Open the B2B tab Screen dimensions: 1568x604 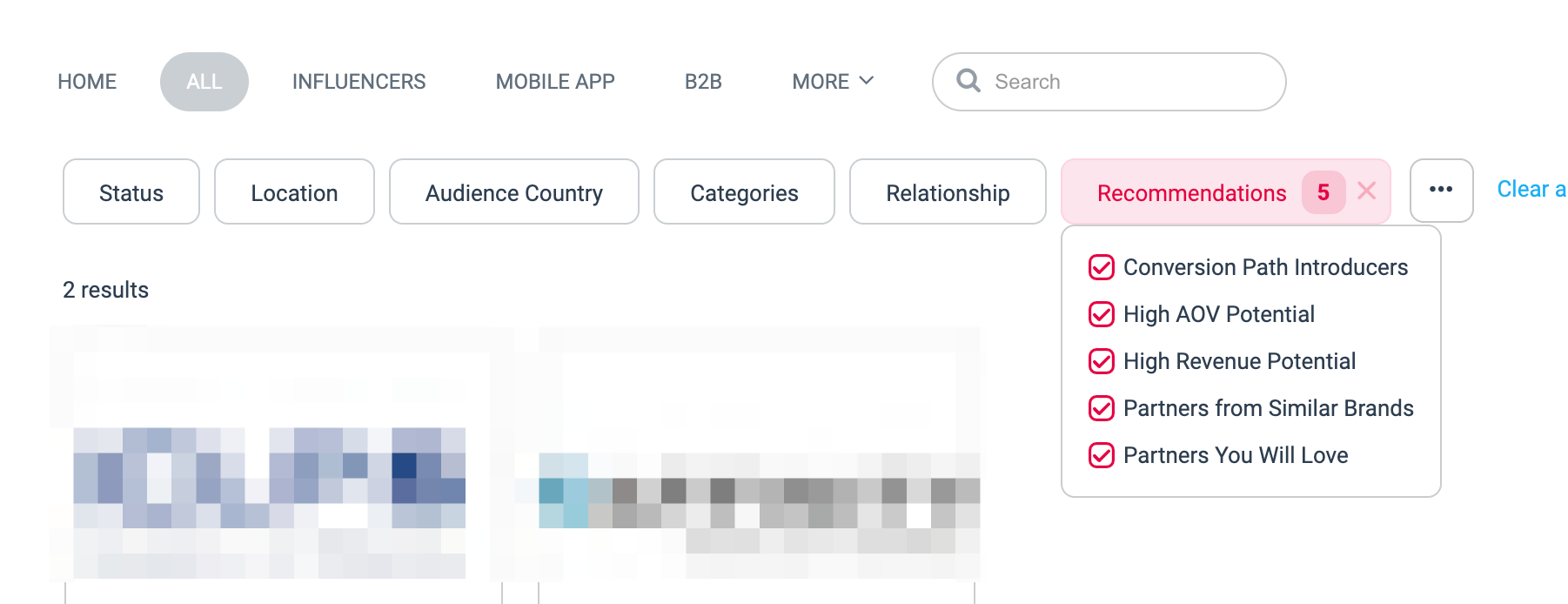click(703, 82)
